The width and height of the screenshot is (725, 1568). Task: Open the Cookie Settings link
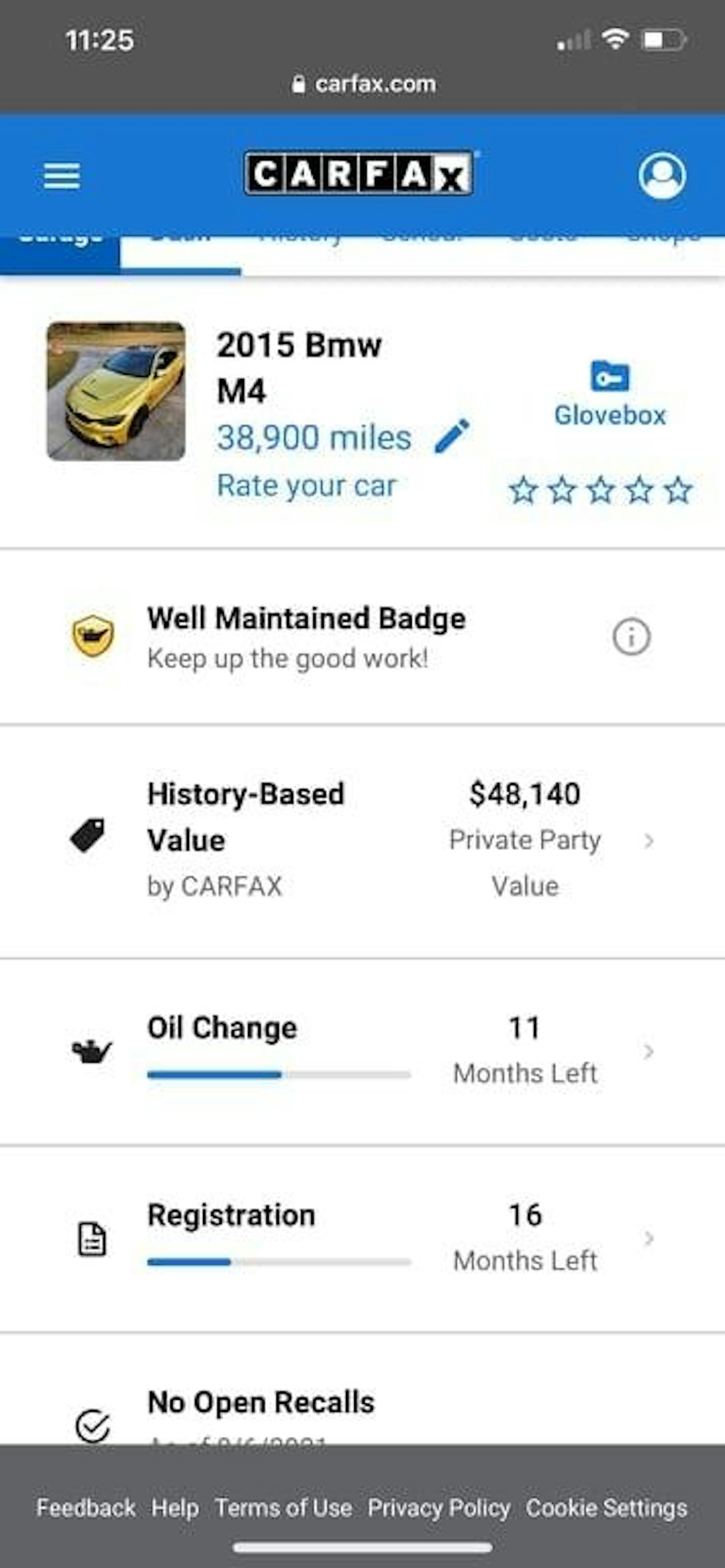606,1508
